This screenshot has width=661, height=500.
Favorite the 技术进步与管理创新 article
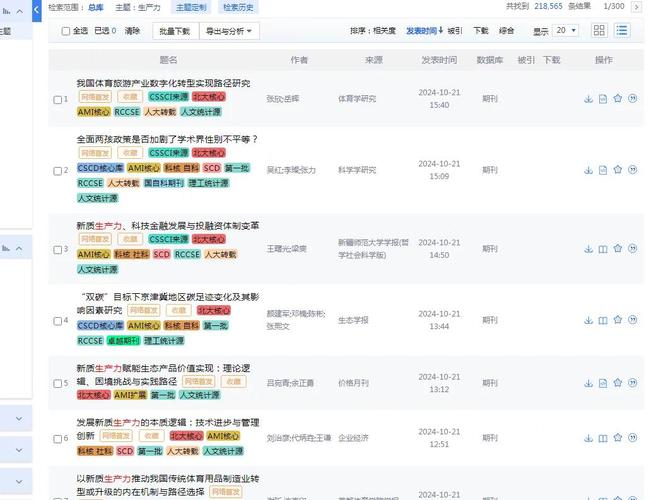coord(618,438)
